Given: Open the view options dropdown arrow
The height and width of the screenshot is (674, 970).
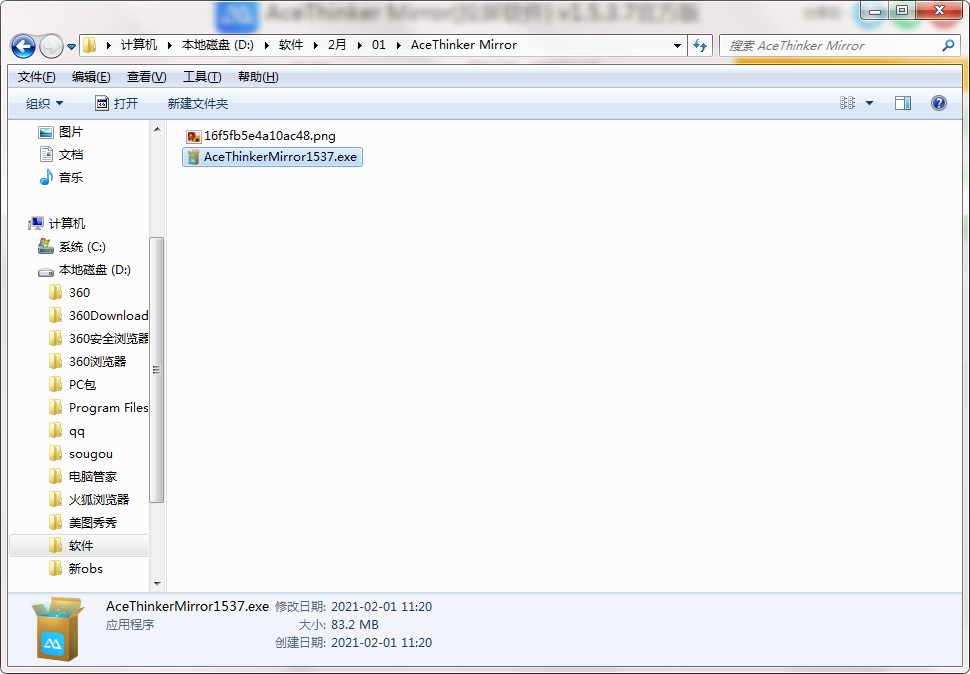Looking at the screenshot, I should click(869, 103).
